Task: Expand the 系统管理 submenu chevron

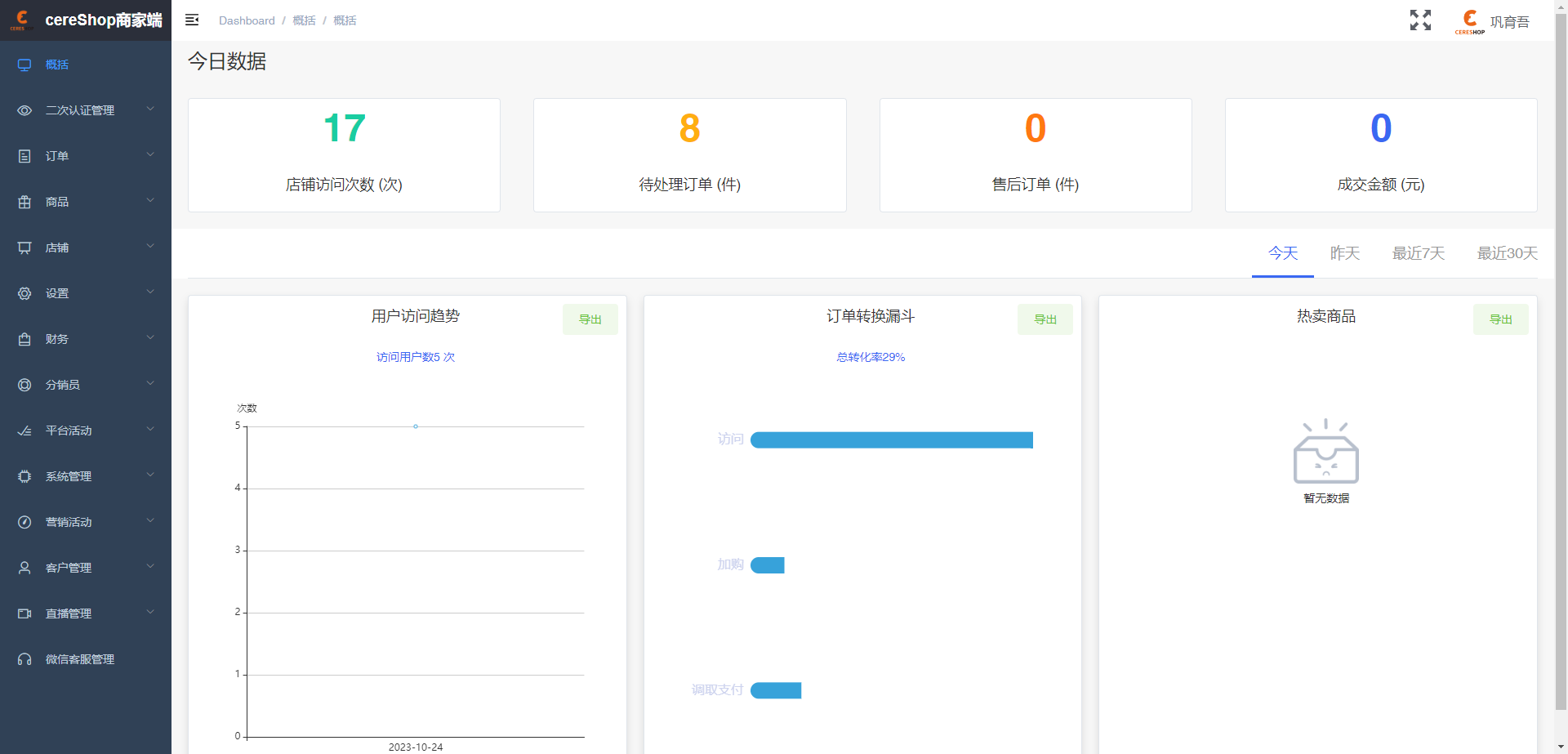Action: [150, 475]
